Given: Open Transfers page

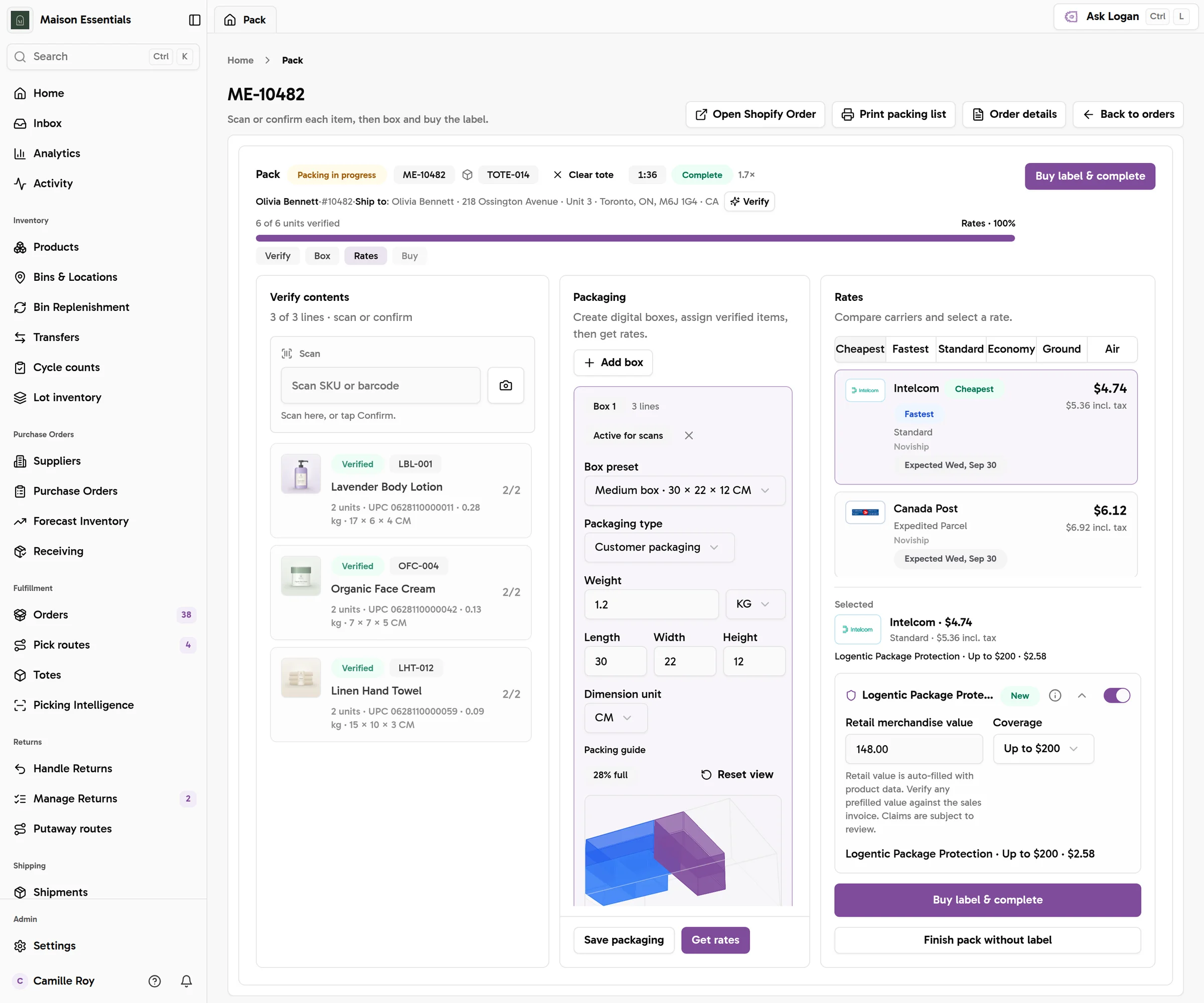Looking at the screenshot, I should tap(103, 337).
